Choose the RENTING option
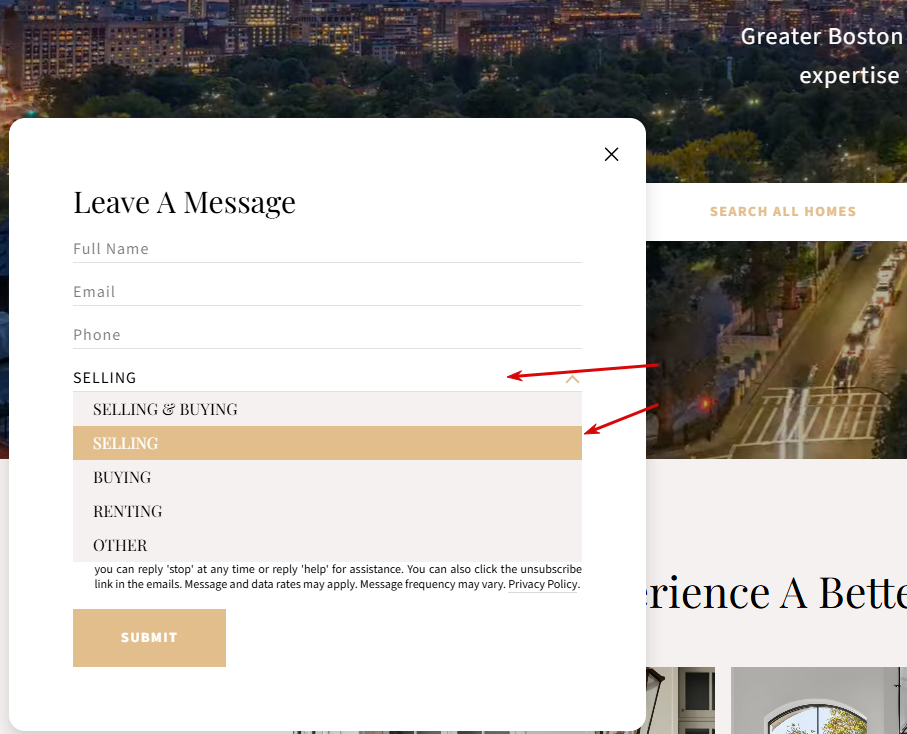The image size is (907, 734). (x=327, y=511)
